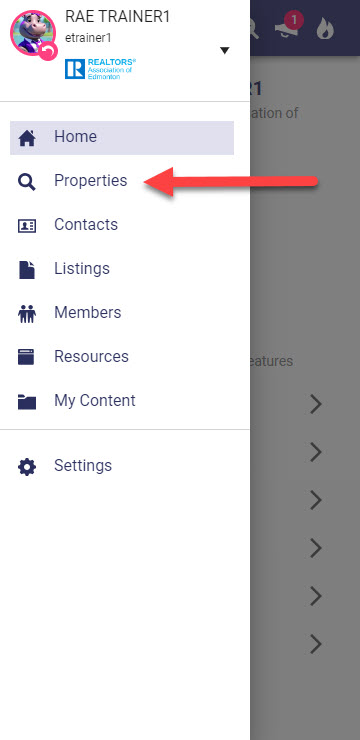Screen dimensions: 360x740
Task: Click the first right chevron in dimmed list
Action: pyautogui.click(x=316, y=404)
